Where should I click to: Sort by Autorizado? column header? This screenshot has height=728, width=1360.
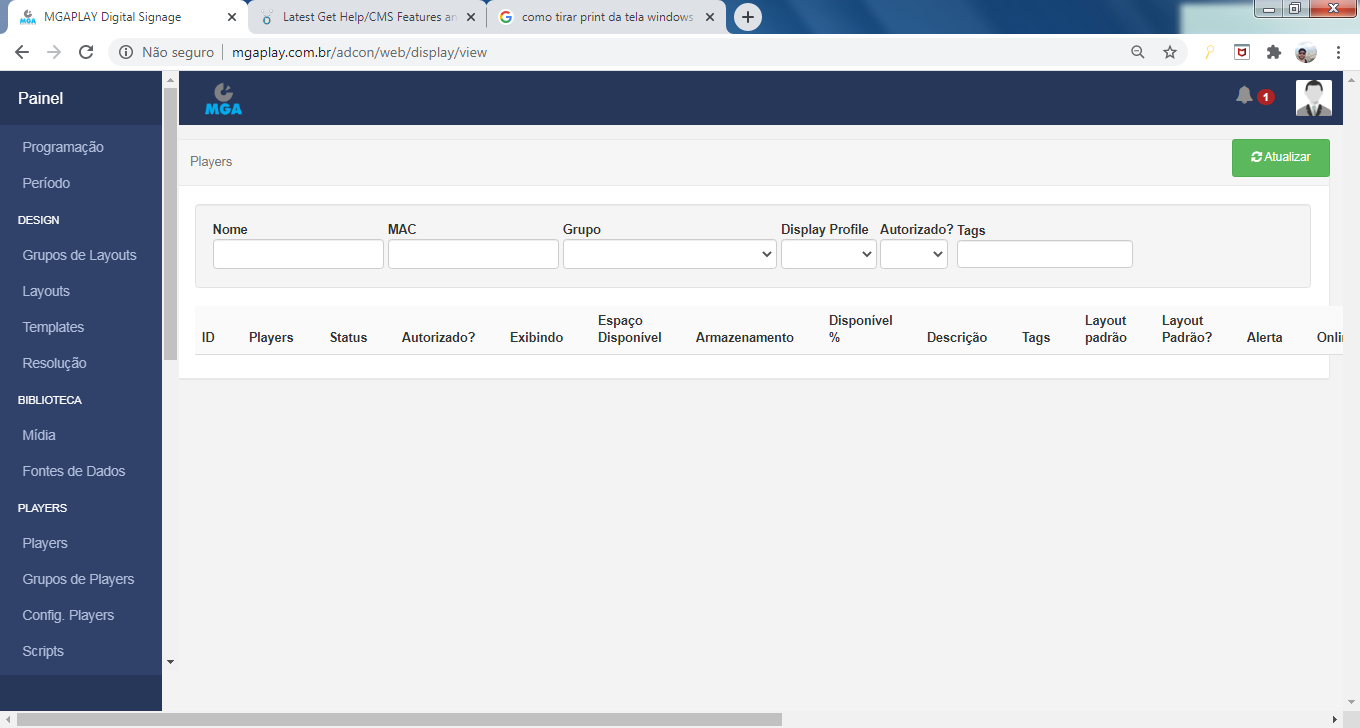pos(438,337)
